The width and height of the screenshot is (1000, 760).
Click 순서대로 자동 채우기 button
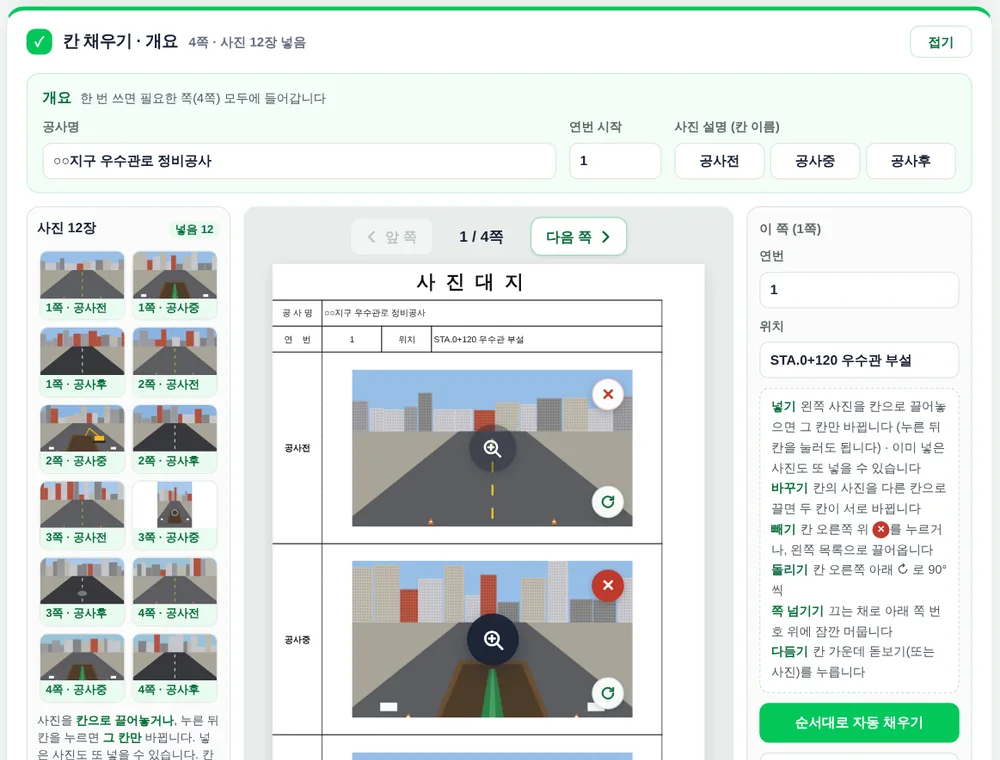point(858,722)
